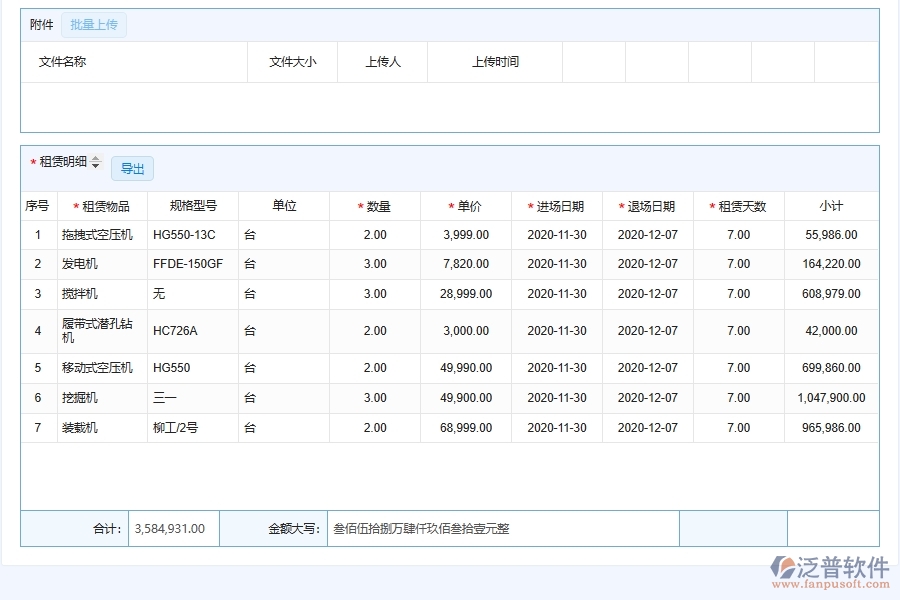Click the 上传时间 column header
The height and width of the screenshot is (600, 900).
click(x=494, y=61)
